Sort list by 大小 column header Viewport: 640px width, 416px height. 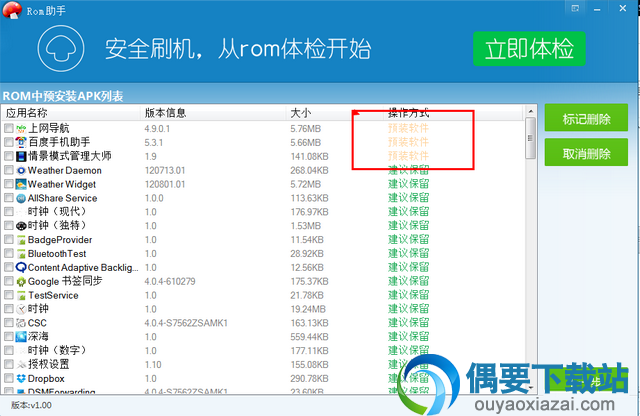click(334, 113)
